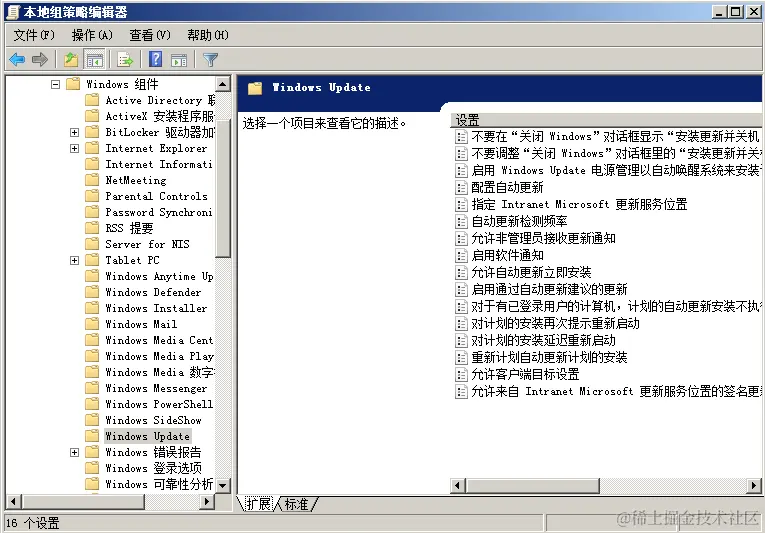Open the 查看(V) menu
This screenshot has width=765, height=533.
coord(150,35)
